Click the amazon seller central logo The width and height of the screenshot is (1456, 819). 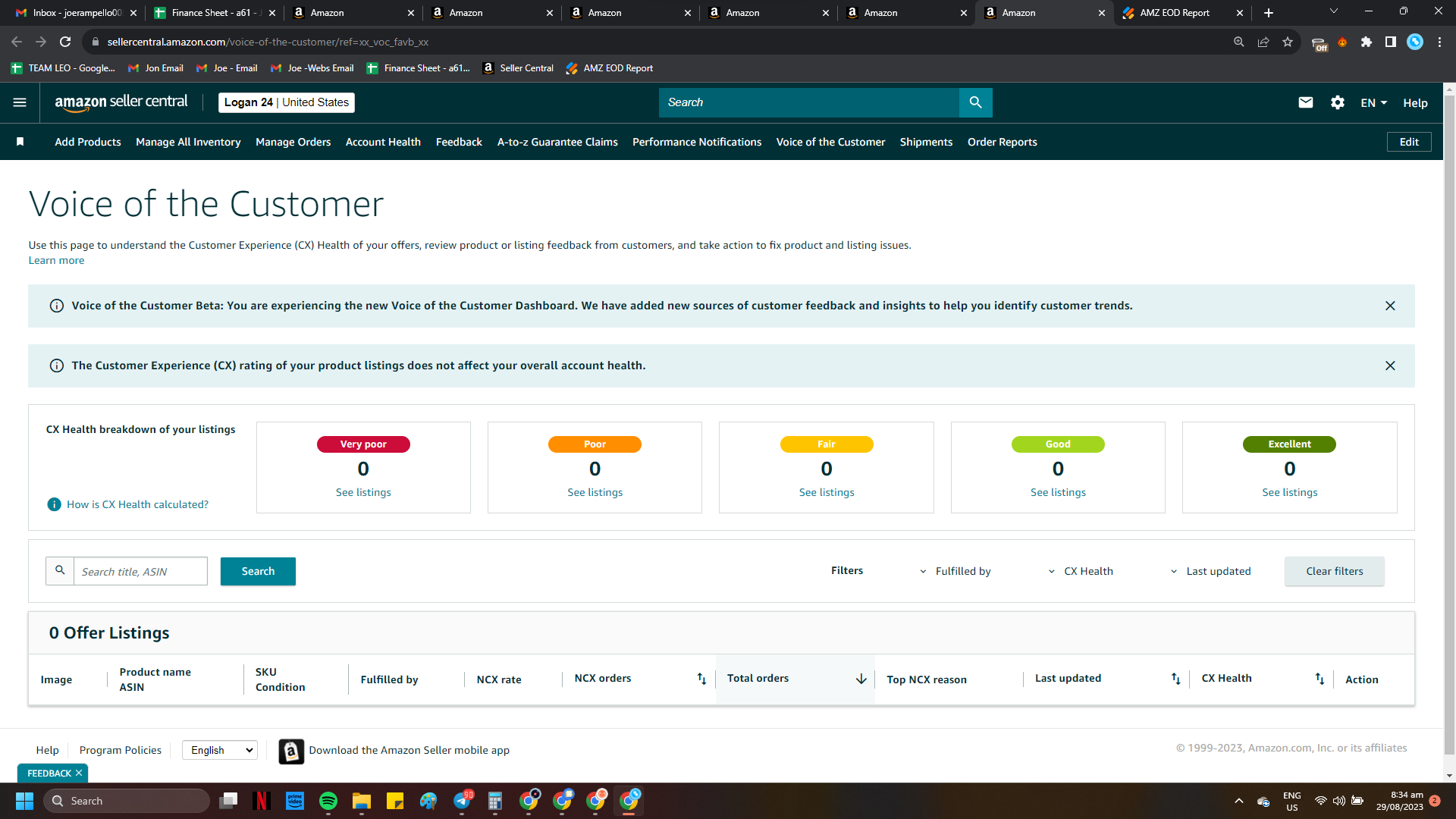[x=121, y=102]
